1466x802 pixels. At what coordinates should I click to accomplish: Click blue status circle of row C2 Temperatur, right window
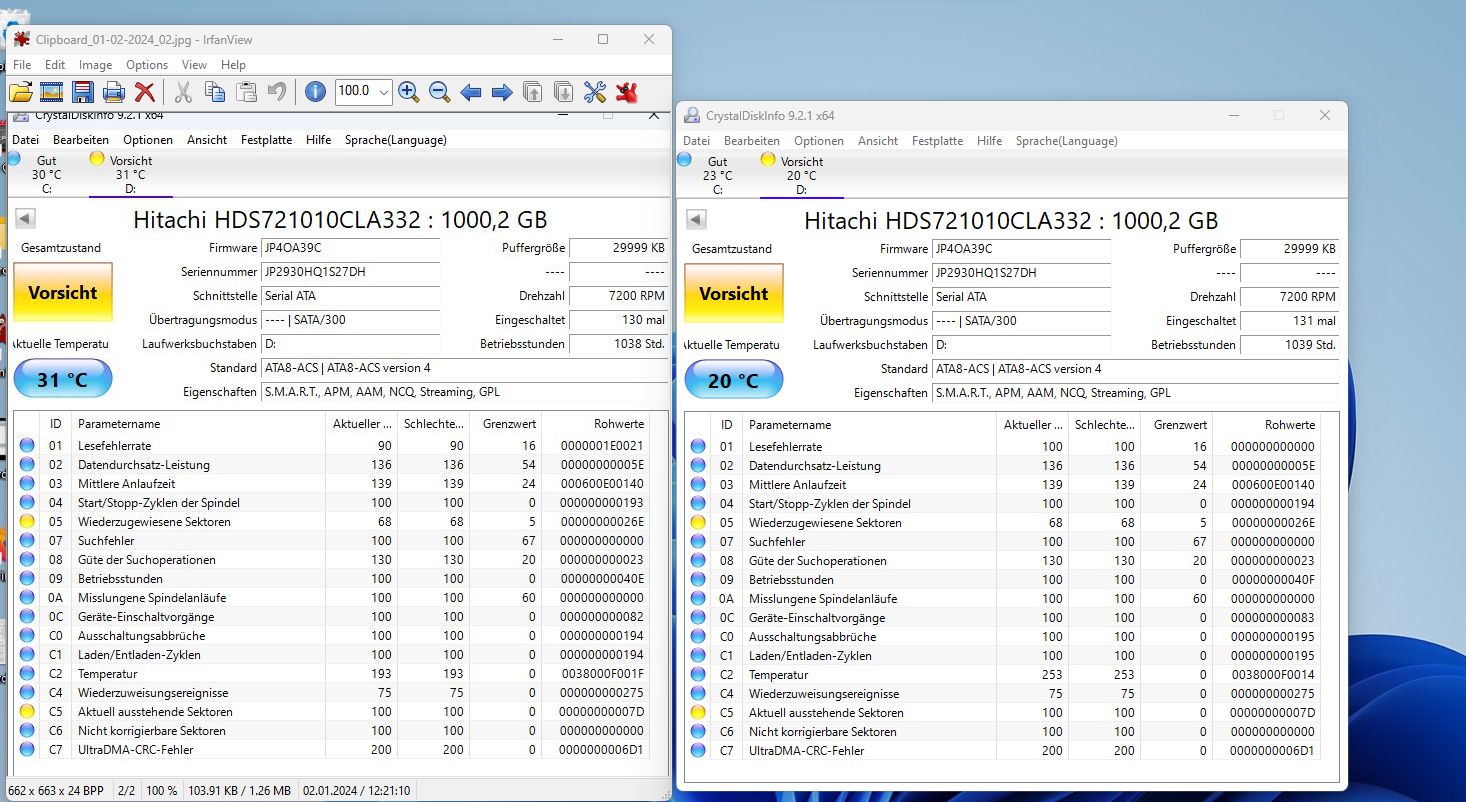(698, 675)
